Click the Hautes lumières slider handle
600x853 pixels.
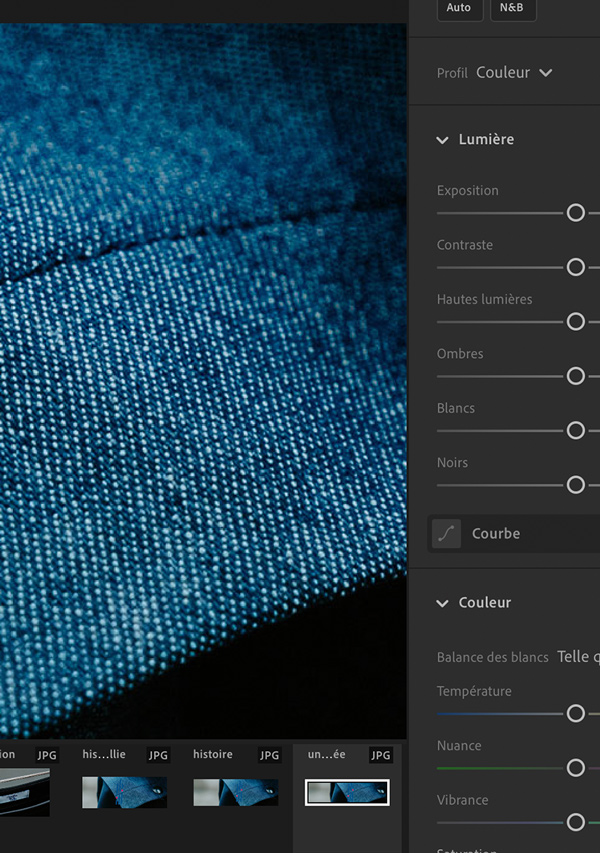[576, 322]
